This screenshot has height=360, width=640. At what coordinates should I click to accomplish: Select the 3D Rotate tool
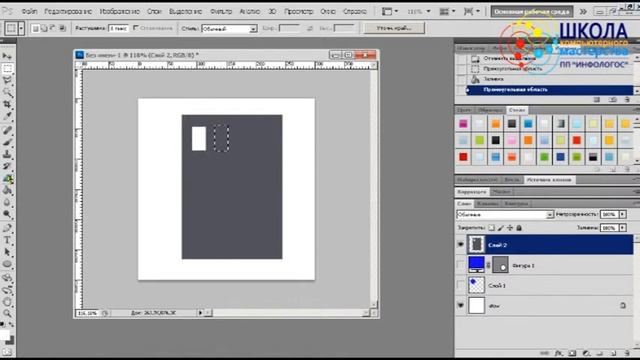tap(7, 278)
